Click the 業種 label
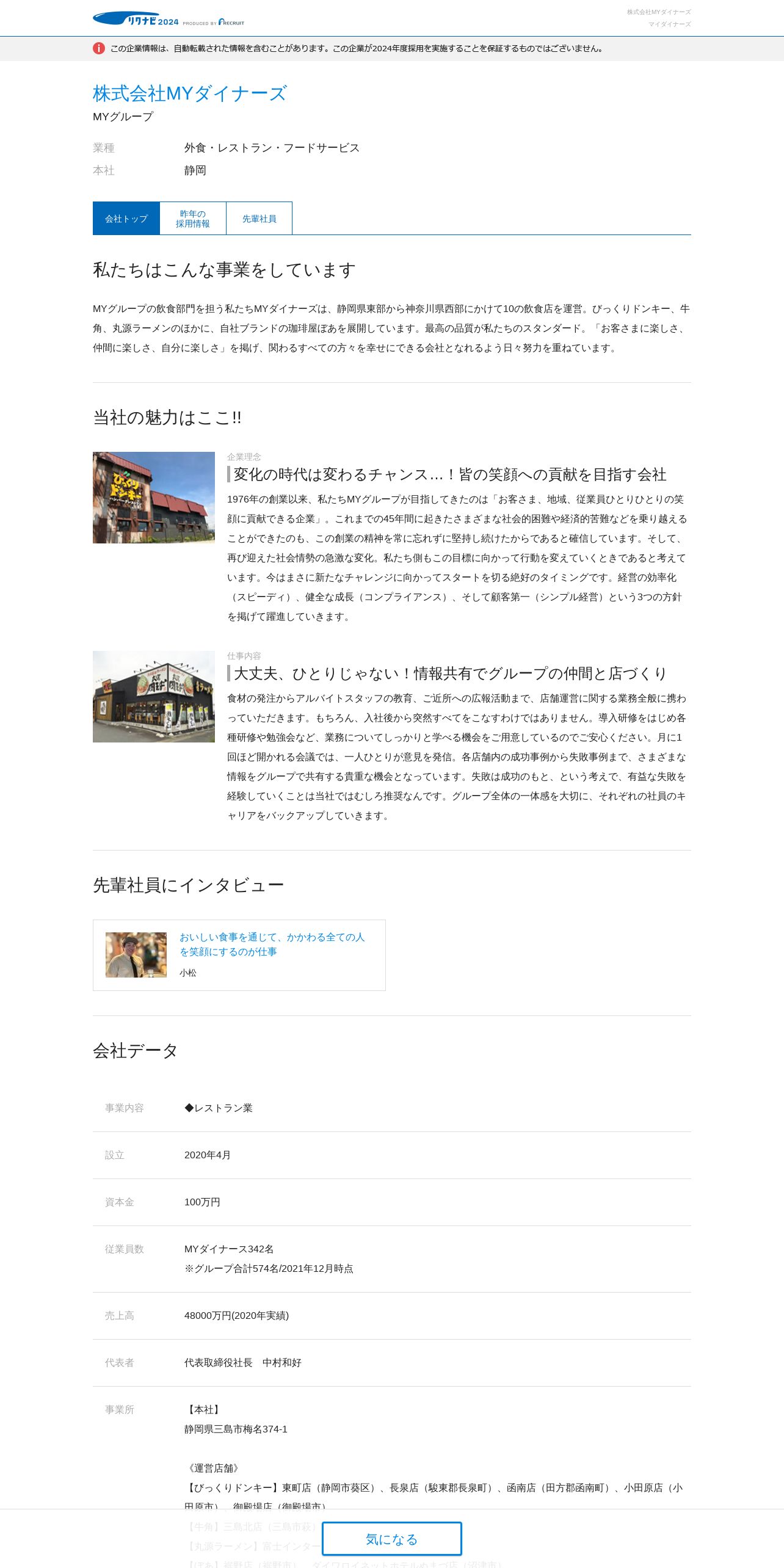Viewport: 784px width, 1568px height. coord(104,148)
